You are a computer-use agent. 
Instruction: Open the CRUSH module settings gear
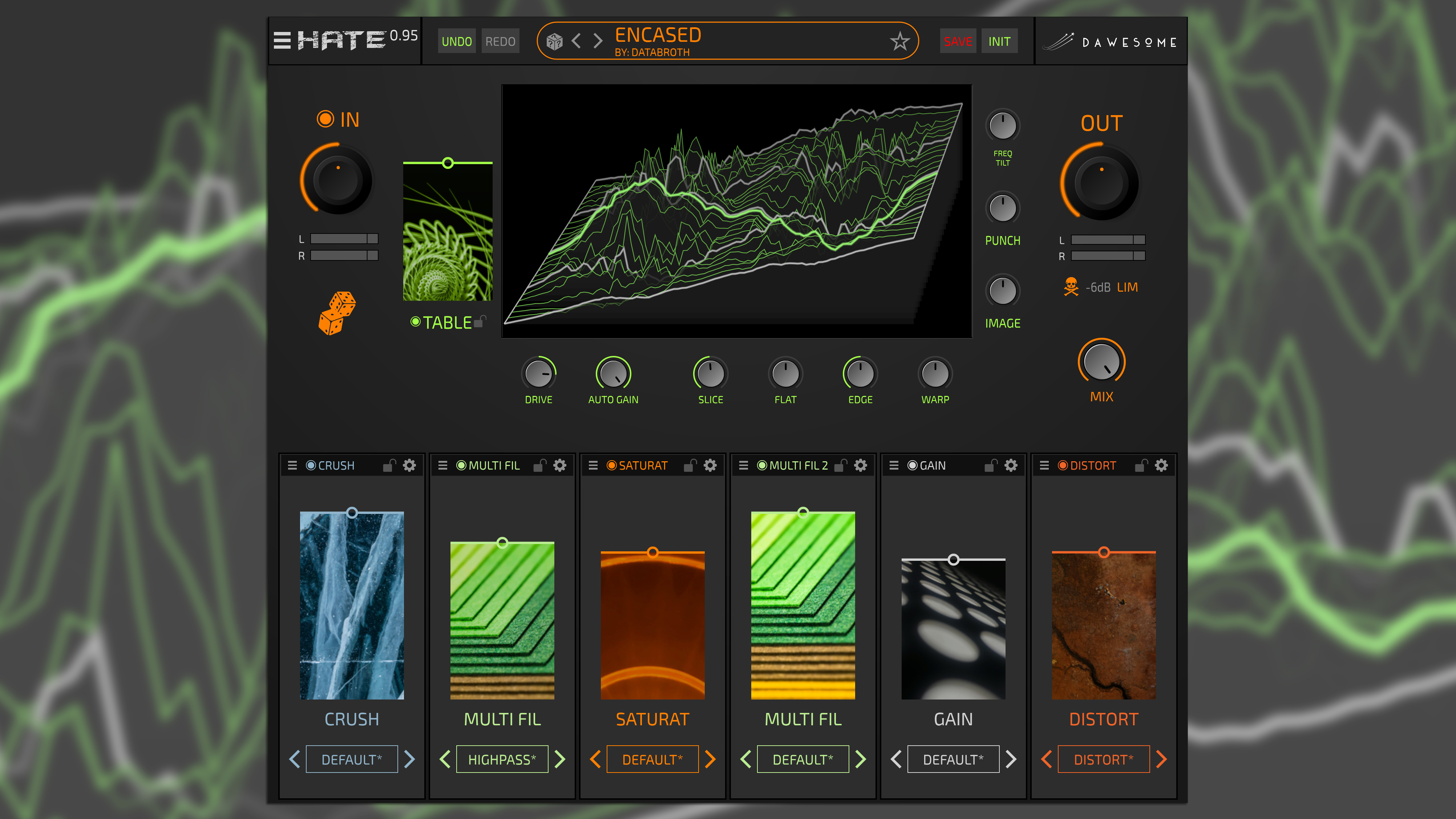pos(409,465)
